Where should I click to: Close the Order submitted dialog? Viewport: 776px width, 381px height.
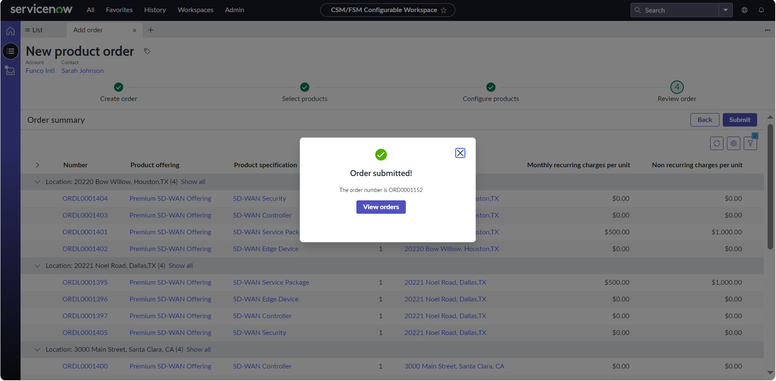tap(460, 153)
